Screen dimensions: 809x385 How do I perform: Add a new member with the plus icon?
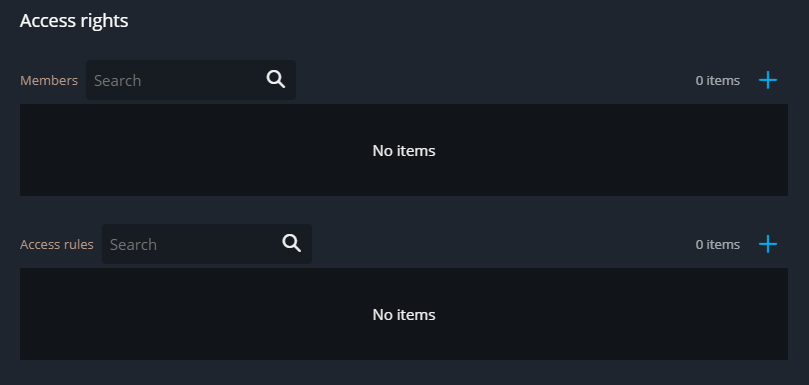pos(768,80)
